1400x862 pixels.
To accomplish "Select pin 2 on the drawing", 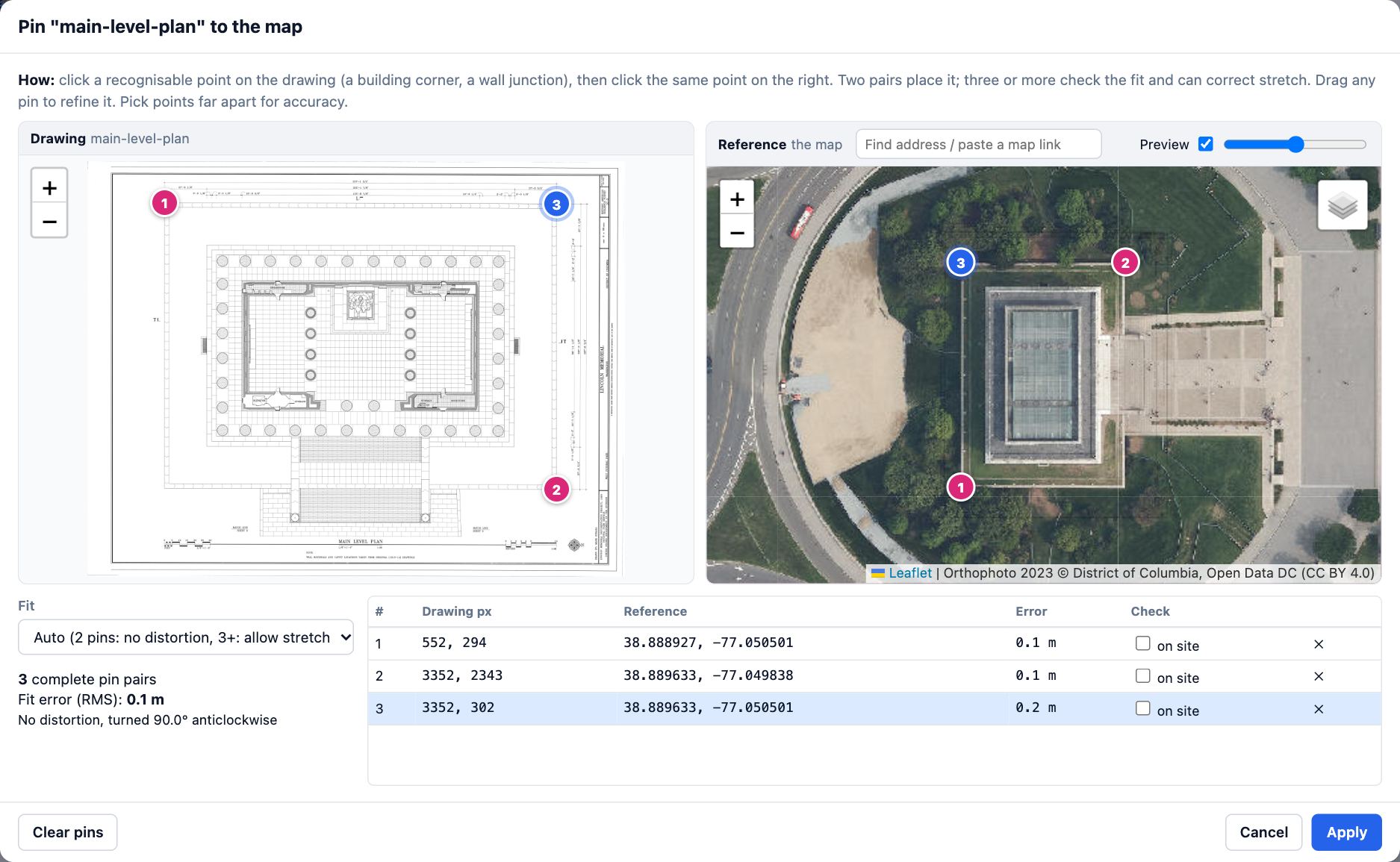I will pyautogui.click(x=556, y=490).
